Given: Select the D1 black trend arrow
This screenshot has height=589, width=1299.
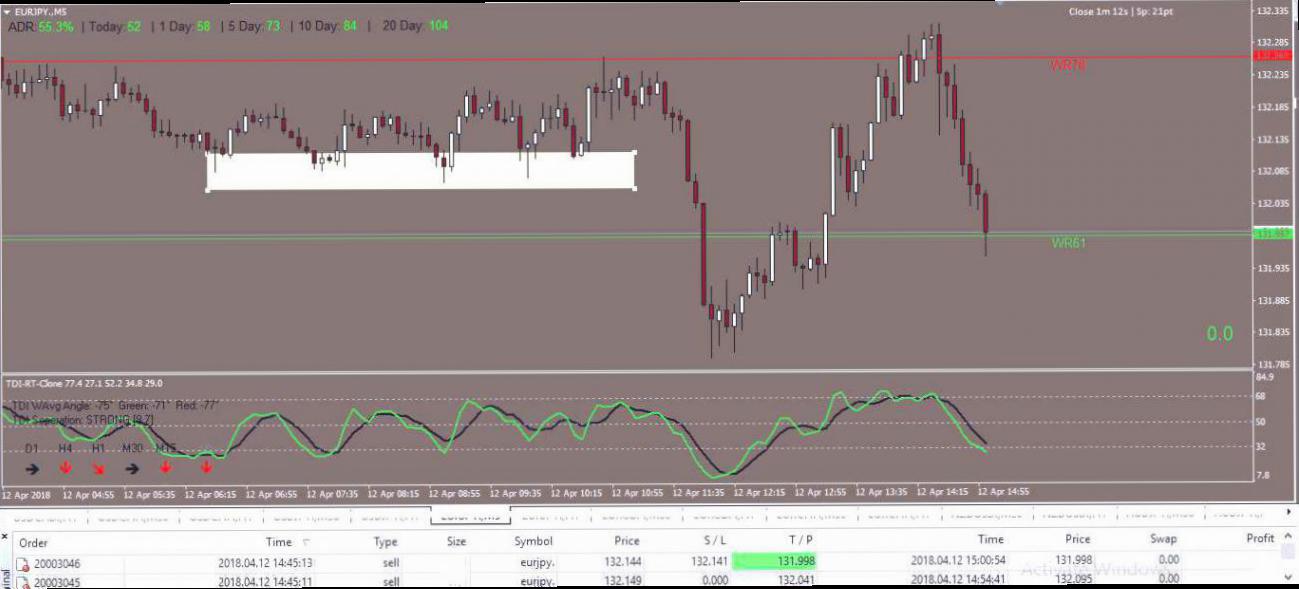Looking at the screenshot, I should coord(33,468).
